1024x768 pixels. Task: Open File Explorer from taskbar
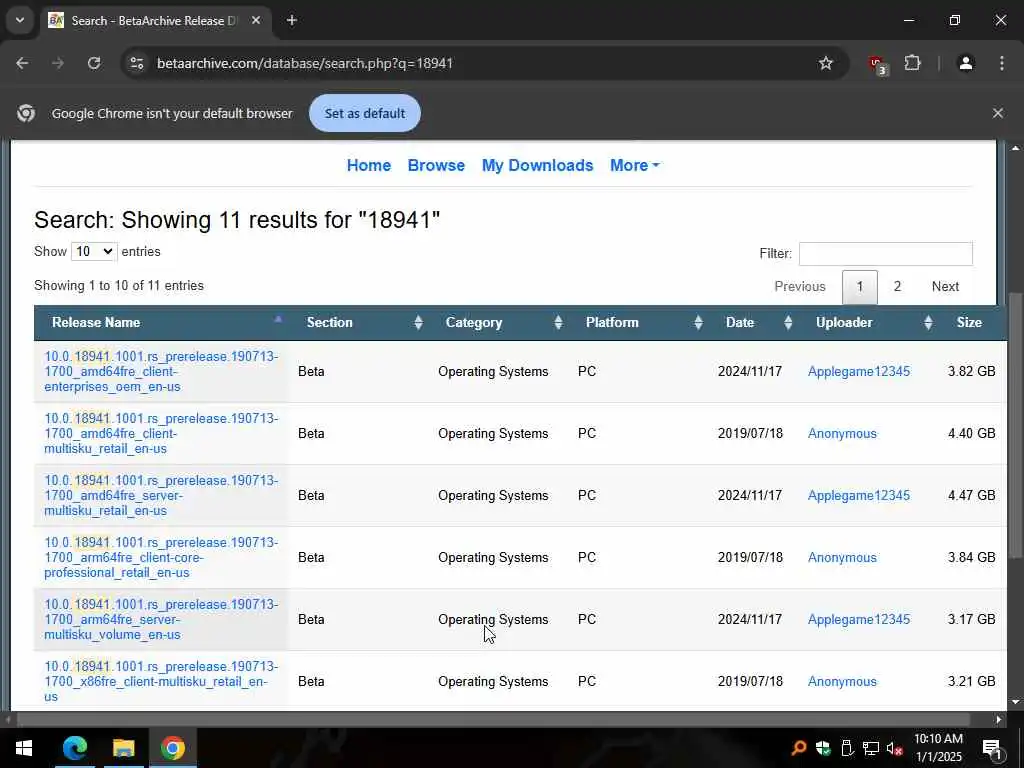coord(123,748)
